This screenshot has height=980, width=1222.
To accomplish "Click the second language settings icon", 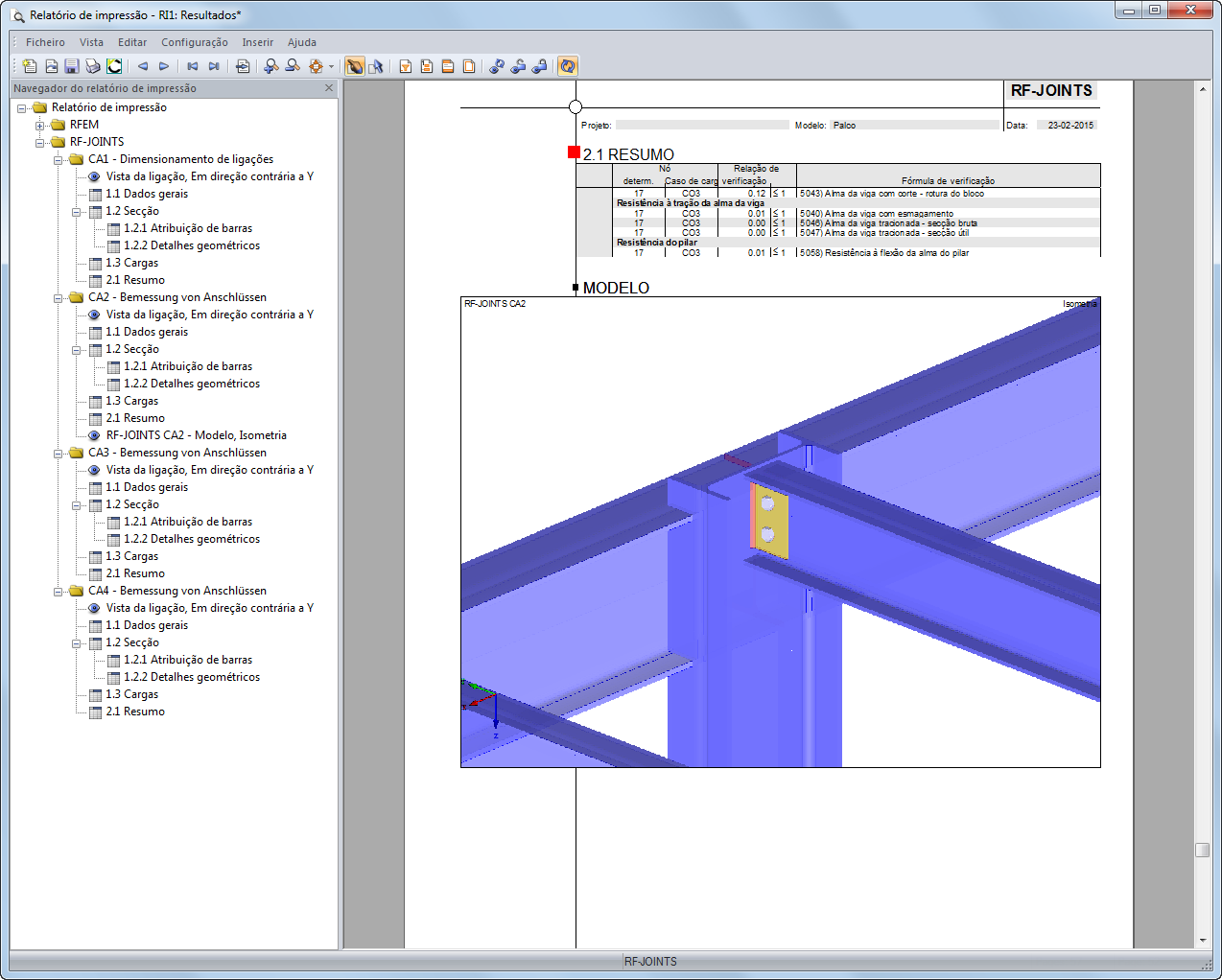I will [x=518, y=66].
